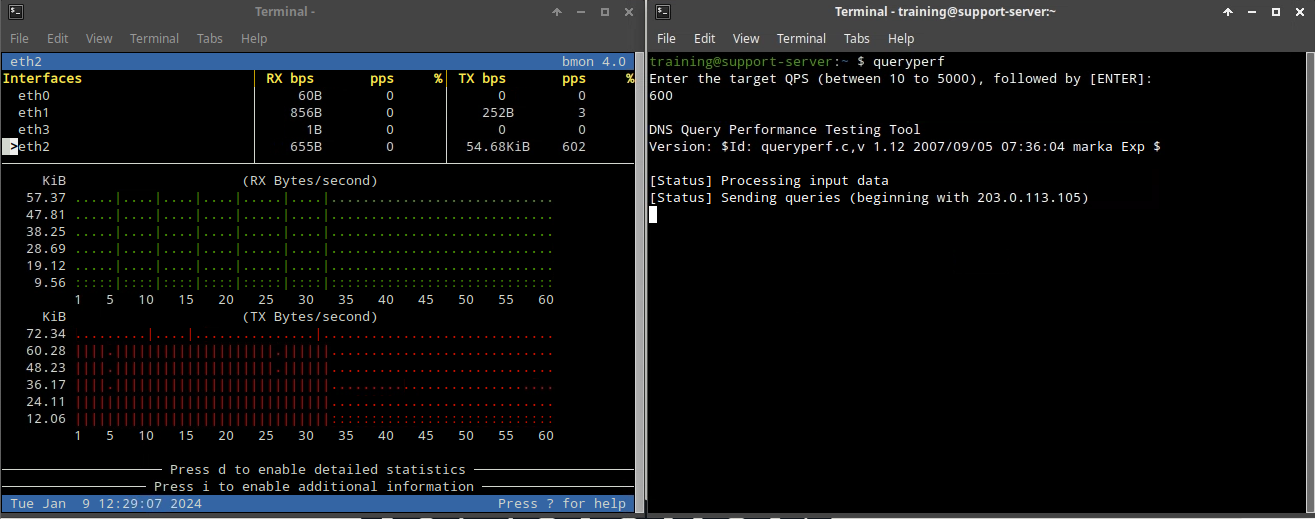
Task: Click the scrollbar of the bmon terminal
Action: coord(637,280)
